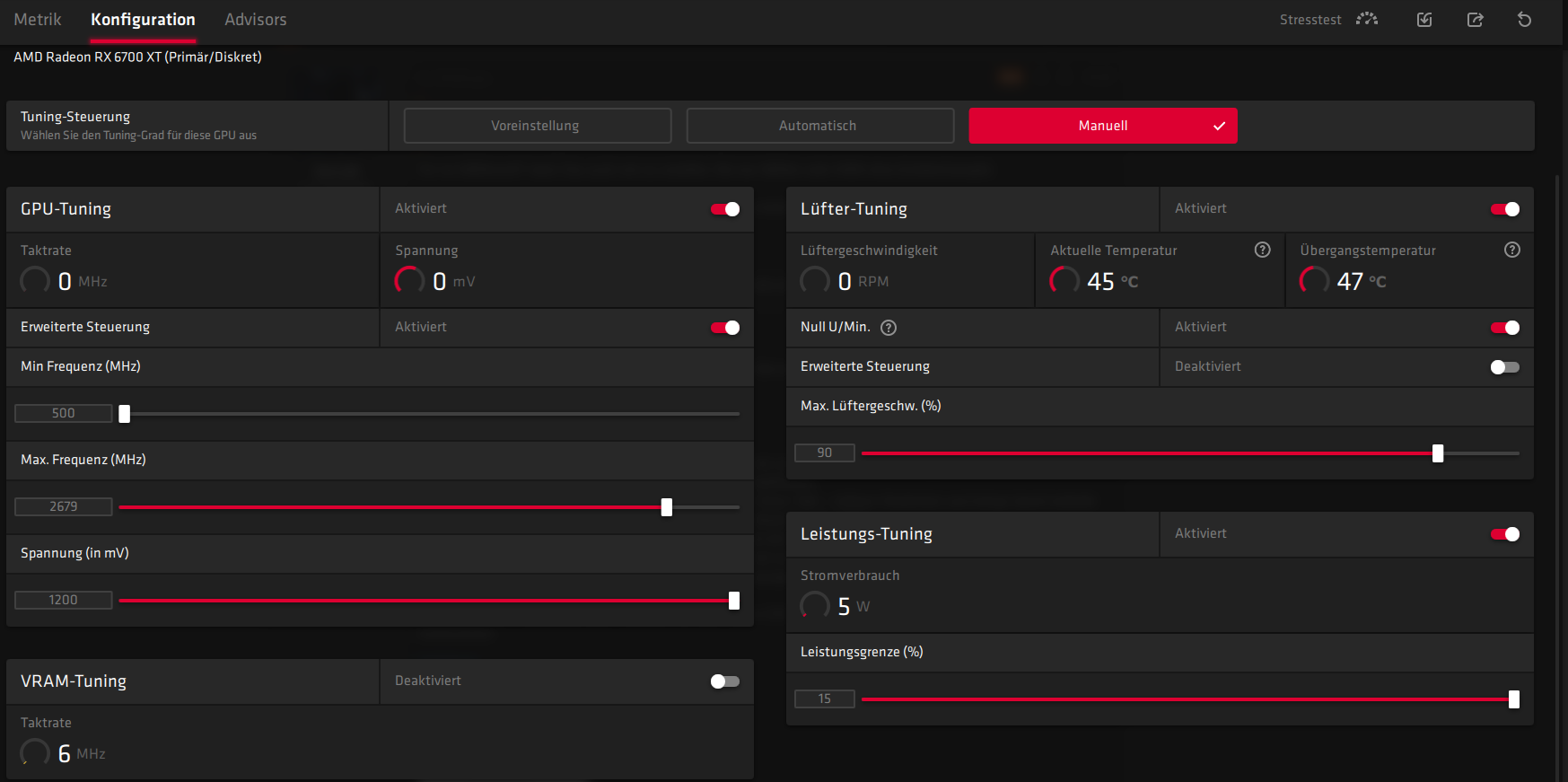Click the export profile icon
This screenshot has height=782, width=1568.
[x=1475, y=20]
